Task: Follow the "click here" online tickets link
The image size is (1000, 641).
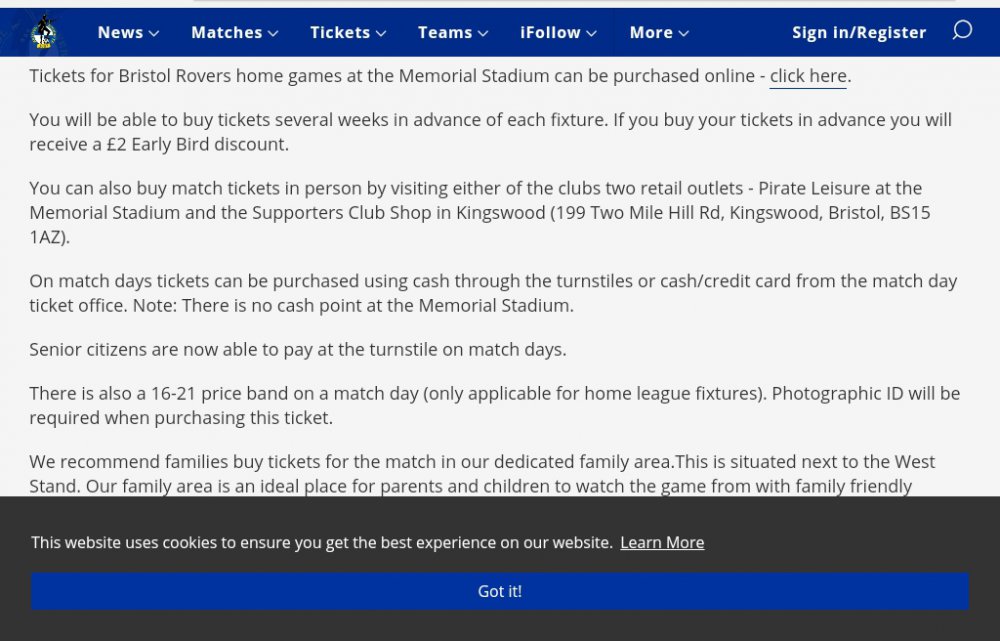Action: [808, 76]
